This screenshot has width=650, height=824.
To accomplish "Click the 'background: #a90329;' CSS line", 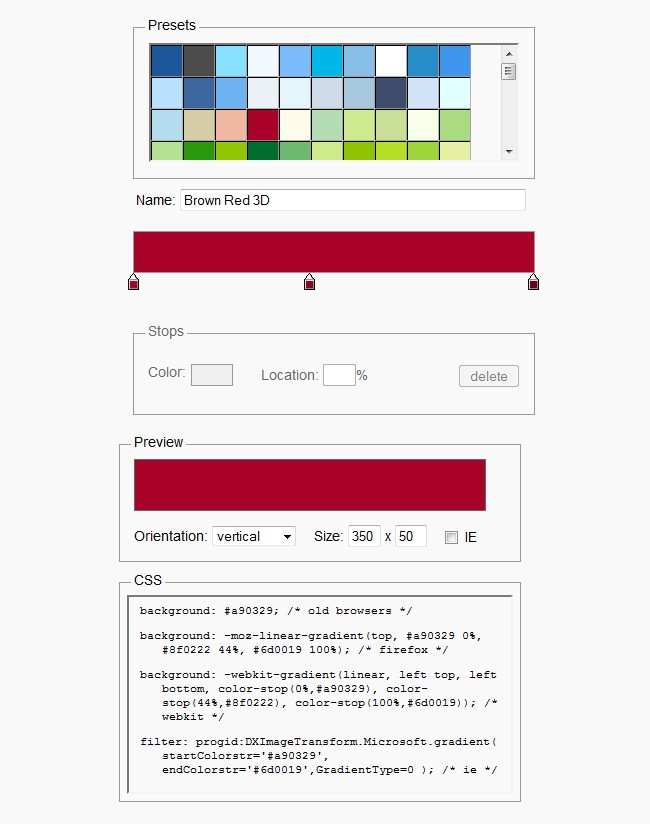I will tap(276, 611).
